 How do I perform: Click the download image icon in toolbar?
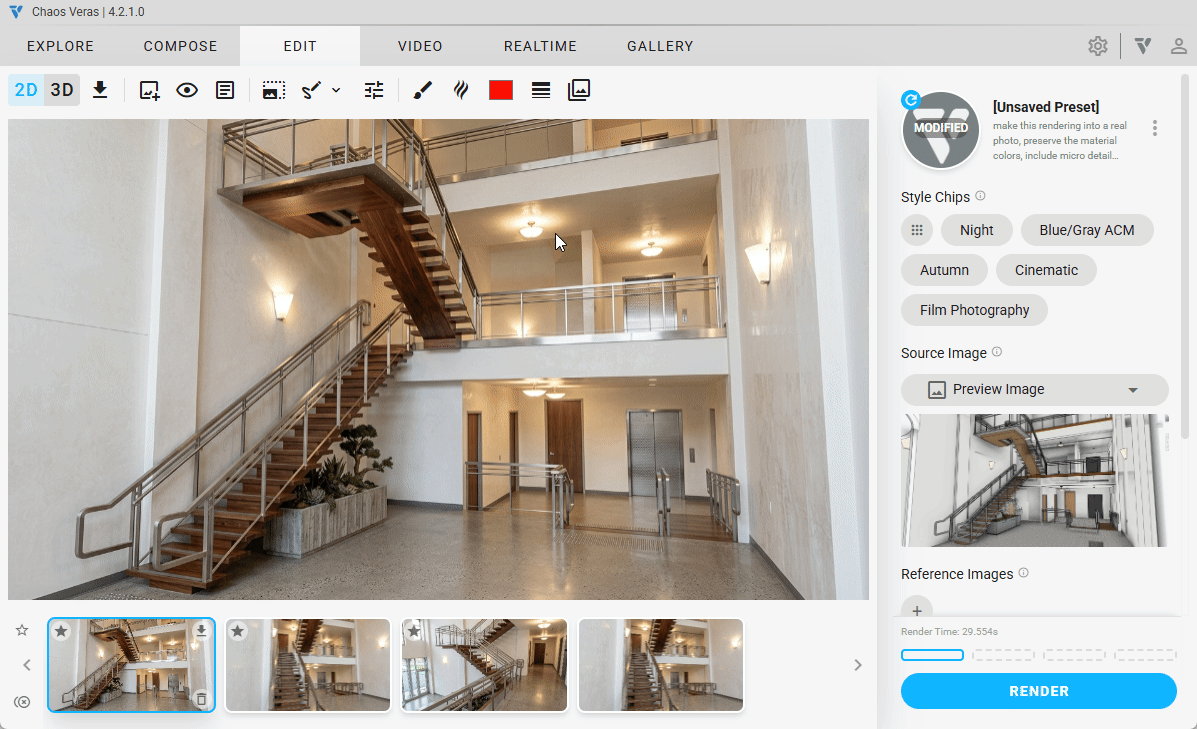[100, 90]
